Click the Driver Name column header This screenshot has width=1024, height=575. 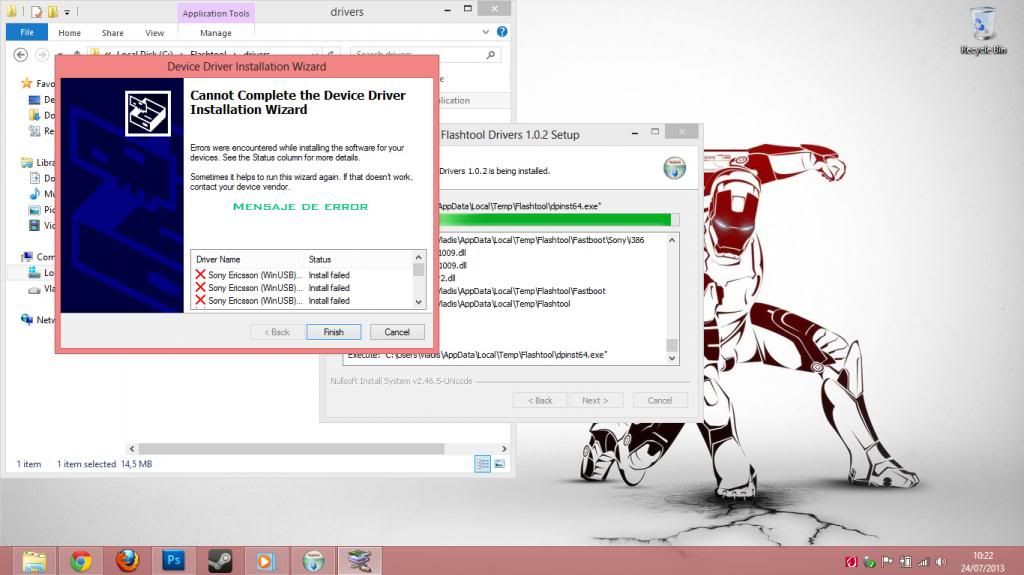click(x=217, y=259)
